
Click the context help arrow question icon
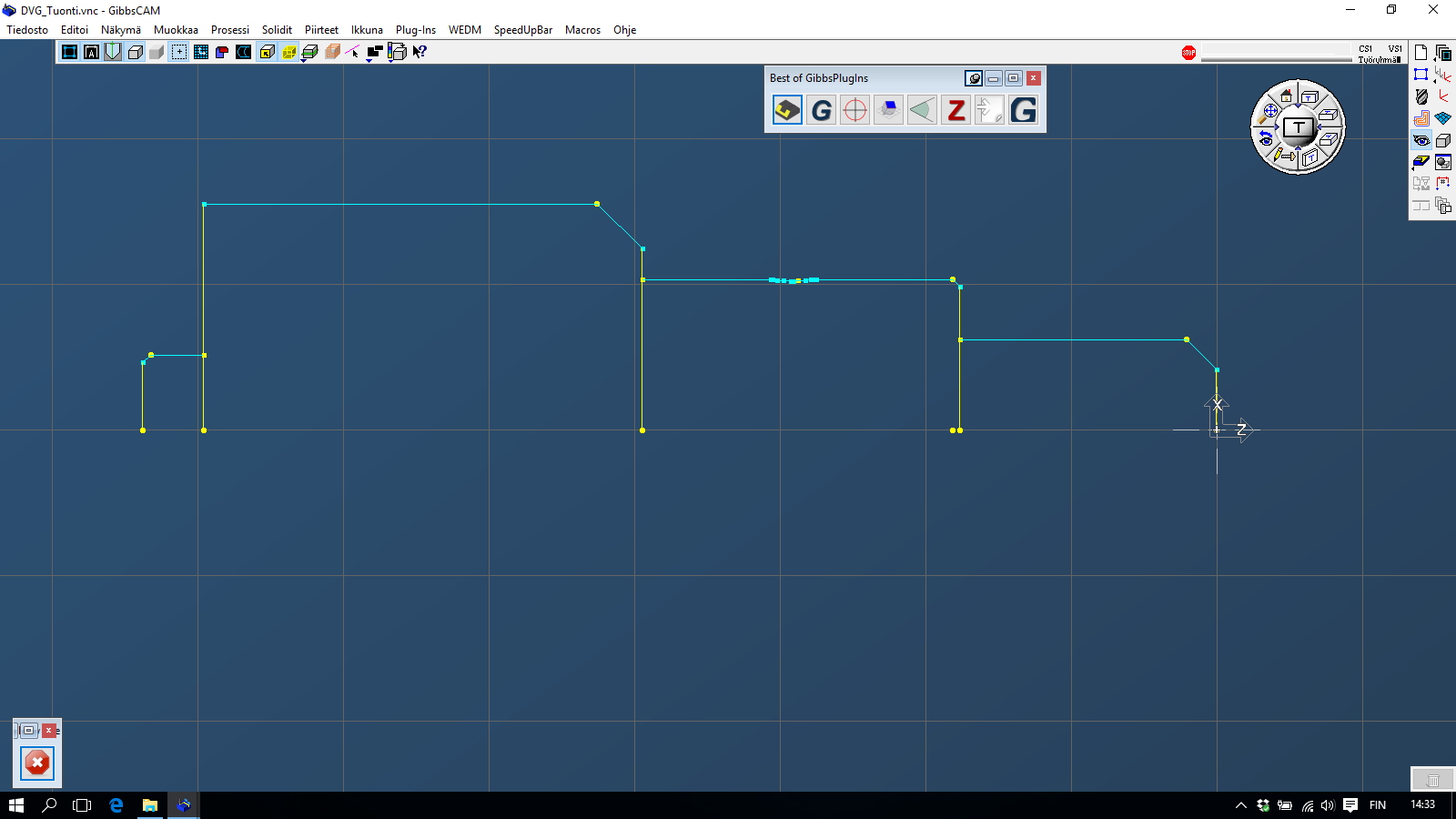[420, 52]
